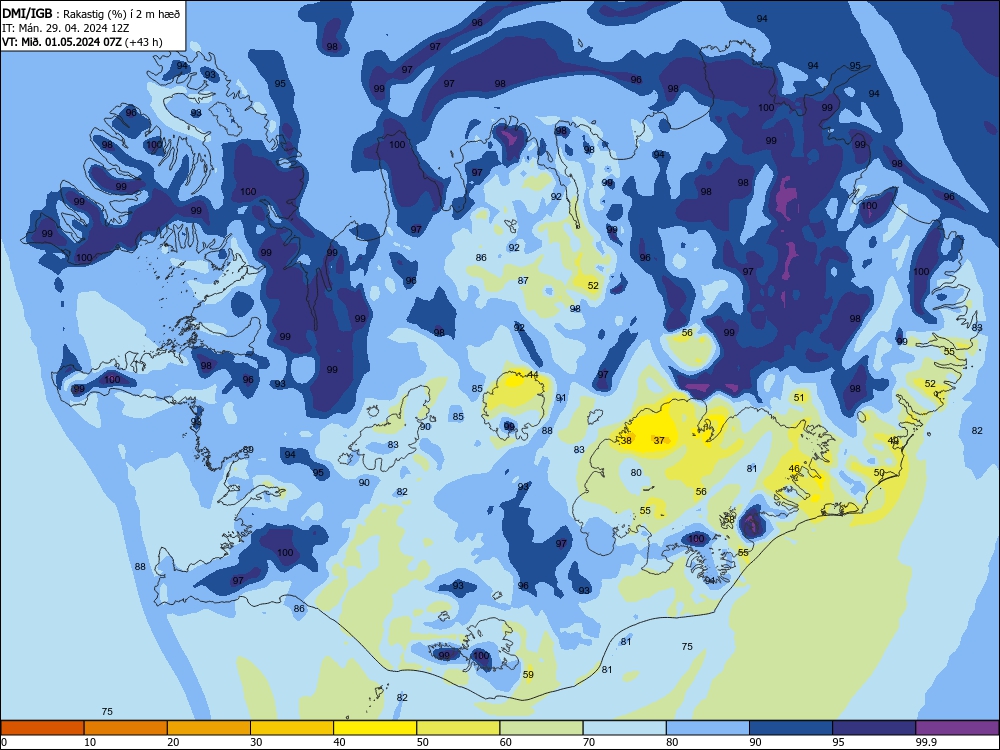Click the '20' label under the color scale

pos(173,742)
